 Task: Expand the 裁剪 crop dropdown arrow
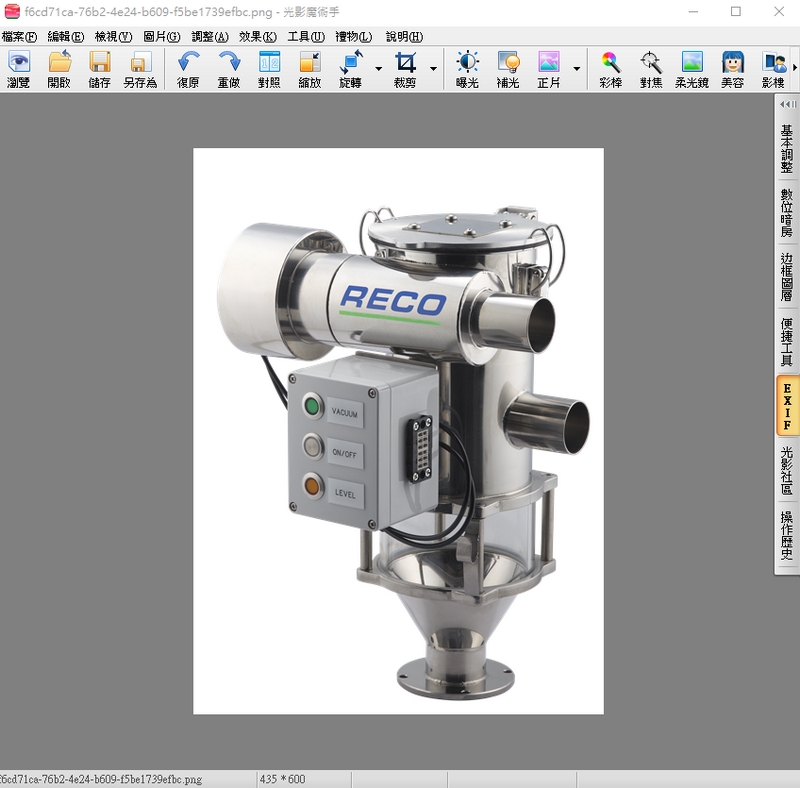click(433, 69)
